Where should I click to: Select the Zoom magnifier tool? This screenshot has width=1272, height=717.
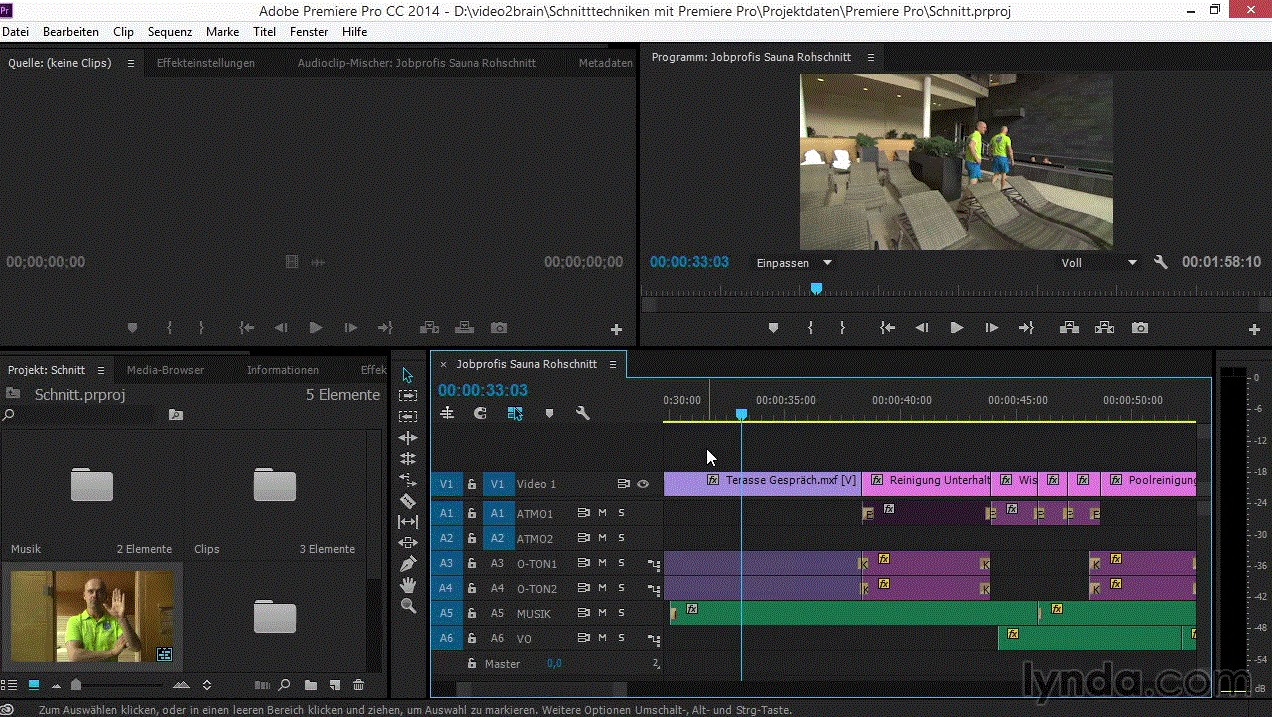pyautogui.click(x=408, y=606)
